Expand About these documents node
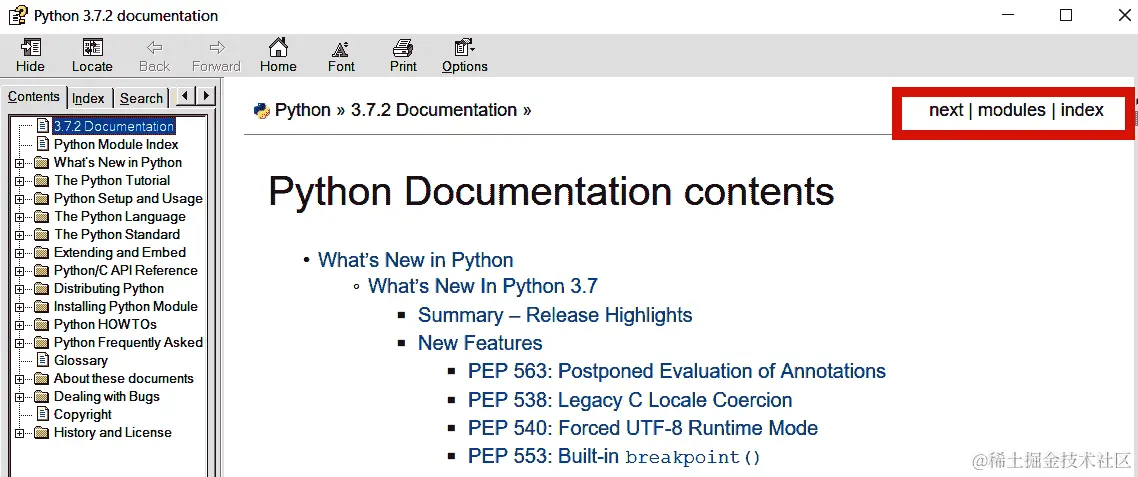 click(x=20, y=378)
